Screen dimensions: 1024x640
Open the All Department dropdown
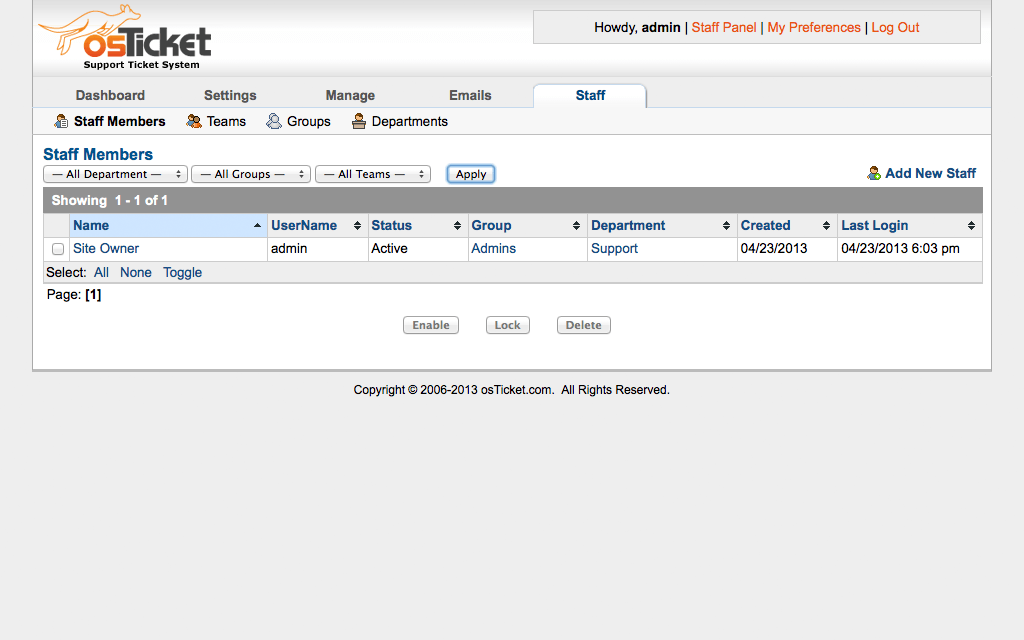tap(115, 174)
